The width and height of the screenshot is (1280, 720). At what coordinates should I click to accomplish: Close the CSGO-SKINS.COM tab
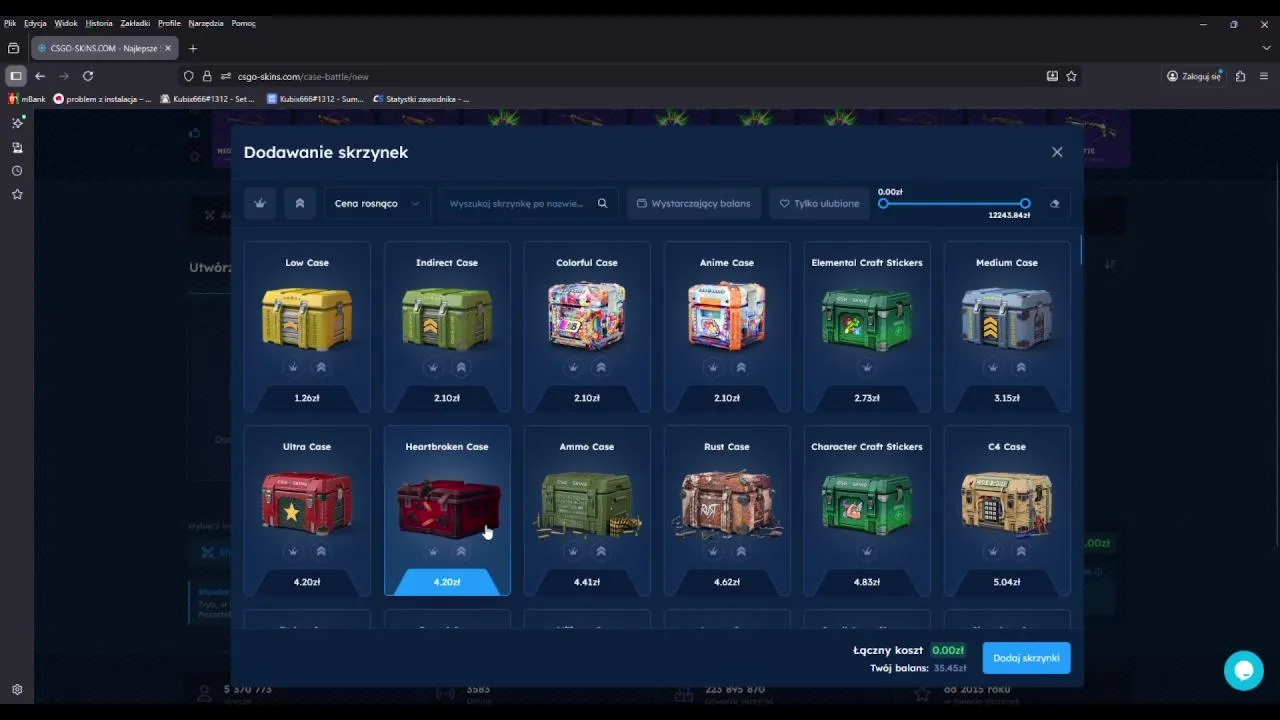coord(167,48)
